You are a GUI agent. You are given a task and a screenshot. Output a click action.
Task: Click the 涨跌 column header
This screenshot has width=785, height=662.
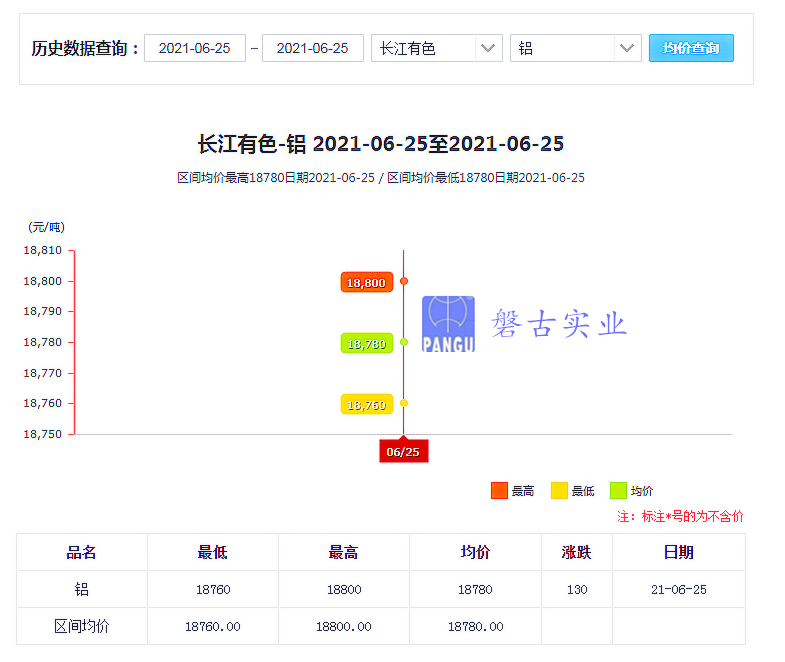tap(577, 552)
